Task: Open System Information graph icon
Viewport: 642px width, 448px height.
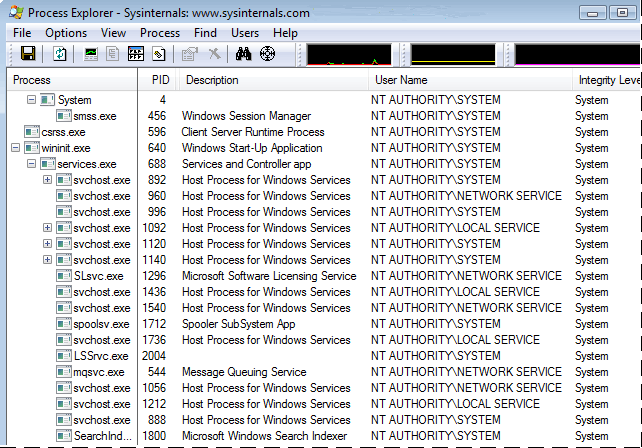Action: (x=91, y=53)
